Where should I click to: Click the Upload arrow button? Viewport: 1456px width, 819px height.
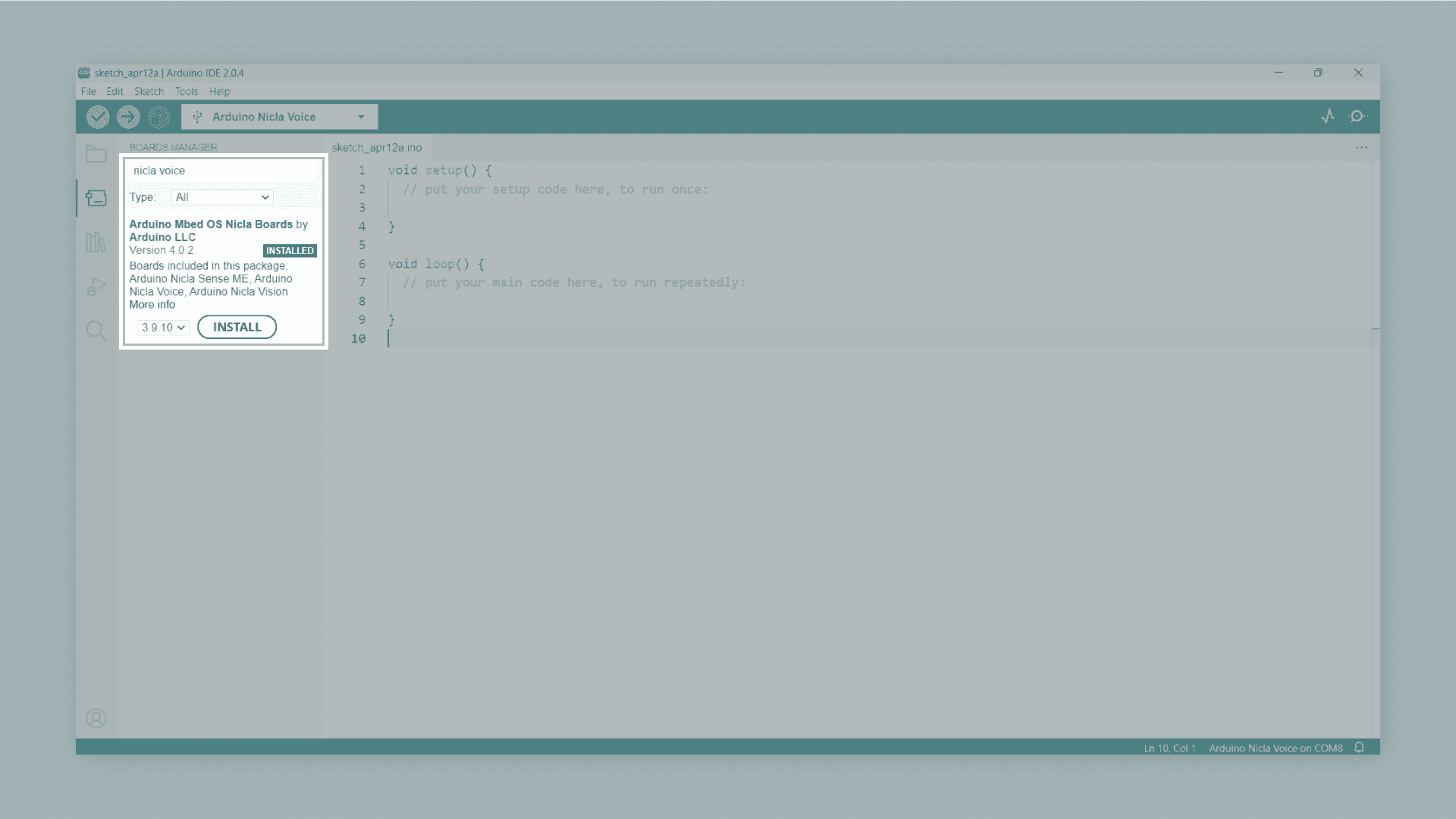(128, 117)
